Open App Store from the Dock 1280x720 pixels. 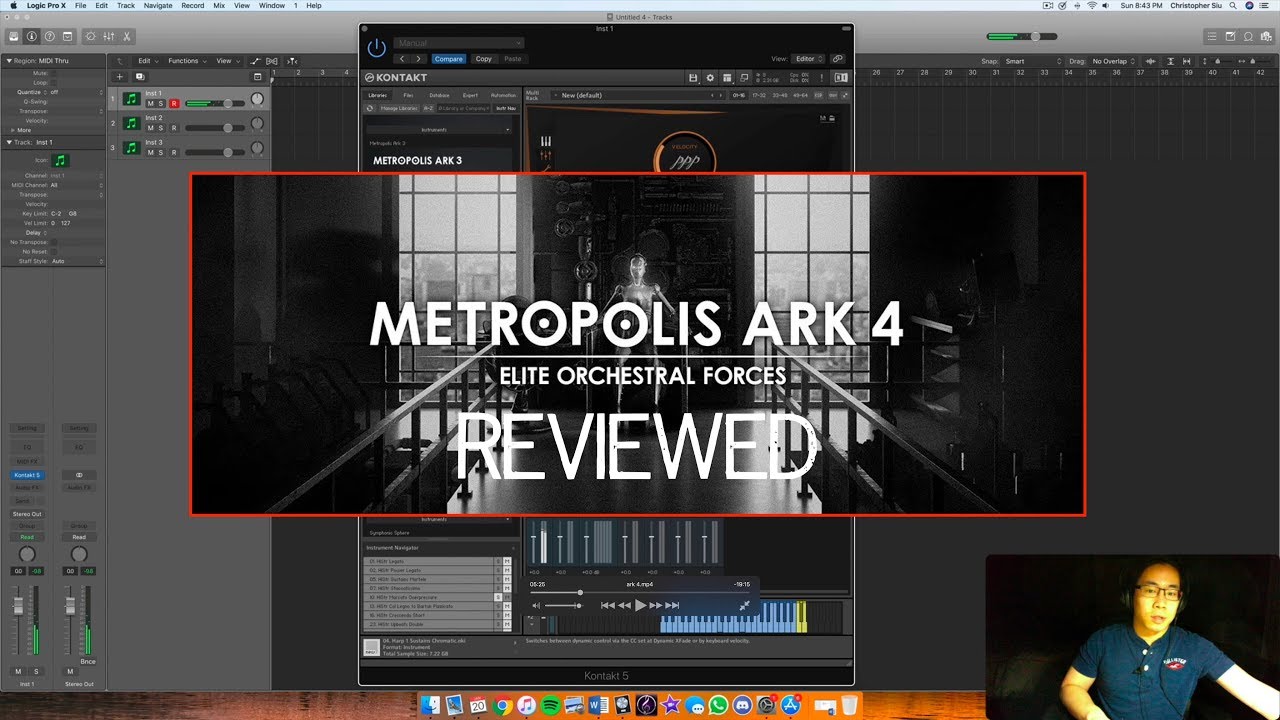point(792,706)
